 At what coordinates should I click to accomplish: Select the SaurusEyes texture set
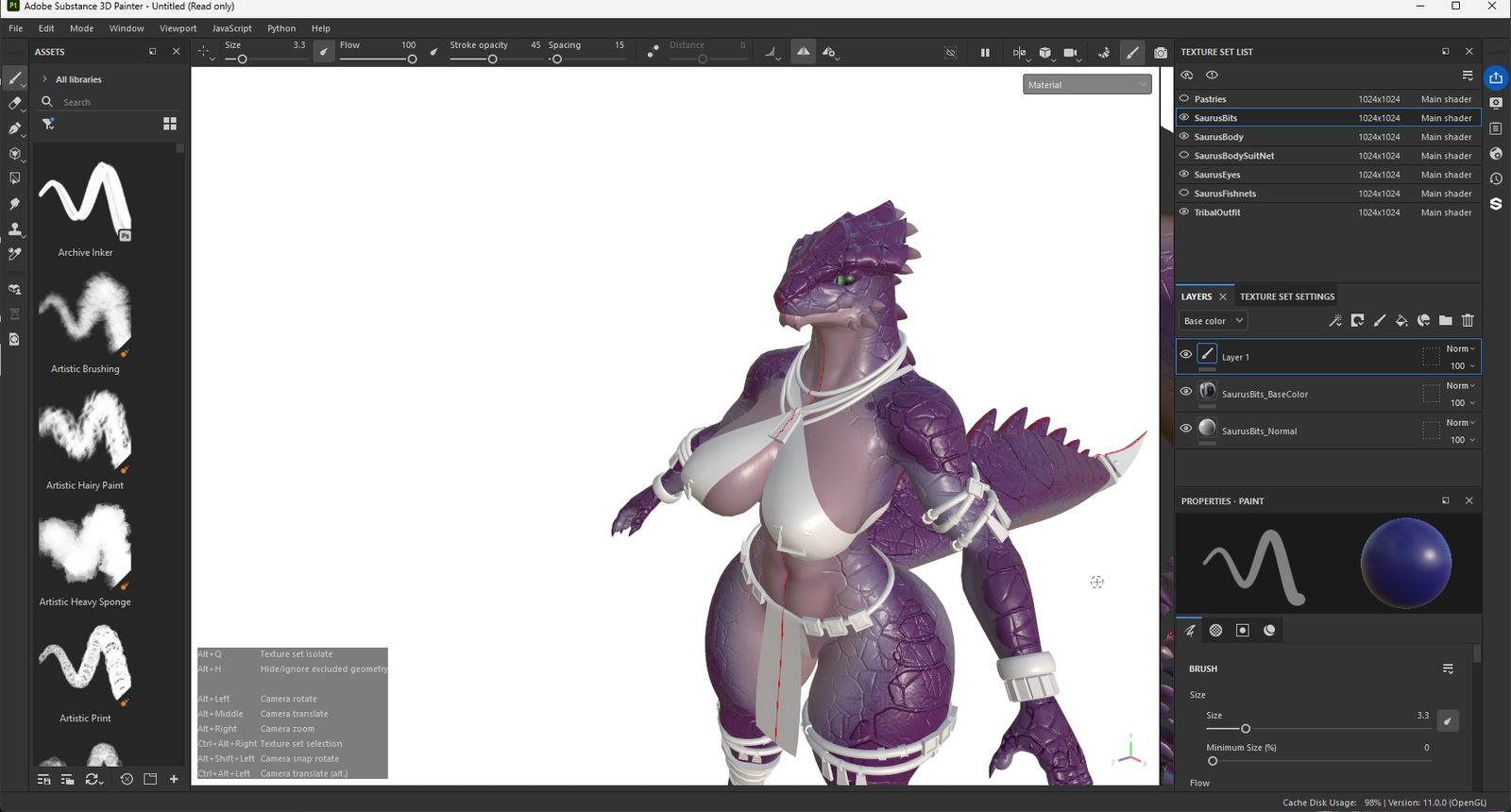1217,175
